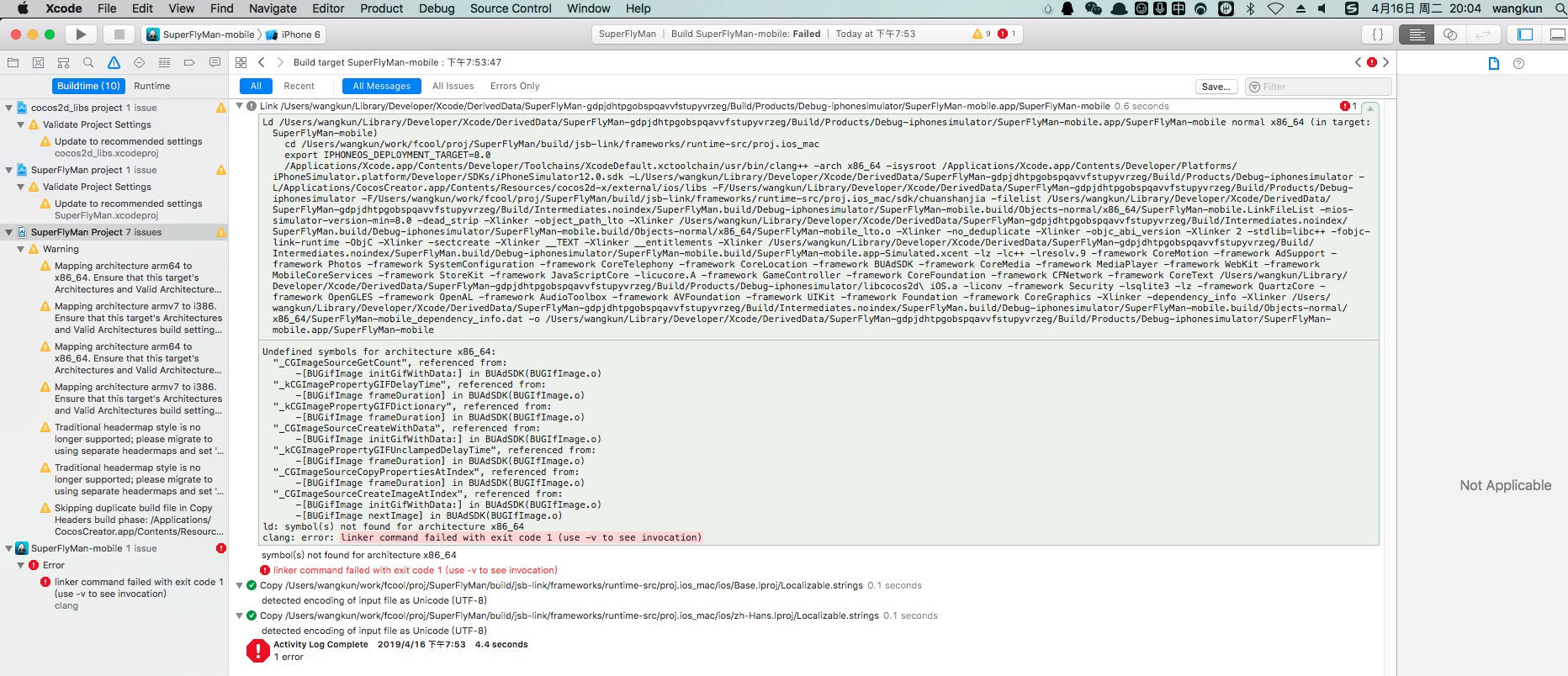1568x676 pixels.
Task: Collapse the Link step transcript
Action: pos(240,106)
